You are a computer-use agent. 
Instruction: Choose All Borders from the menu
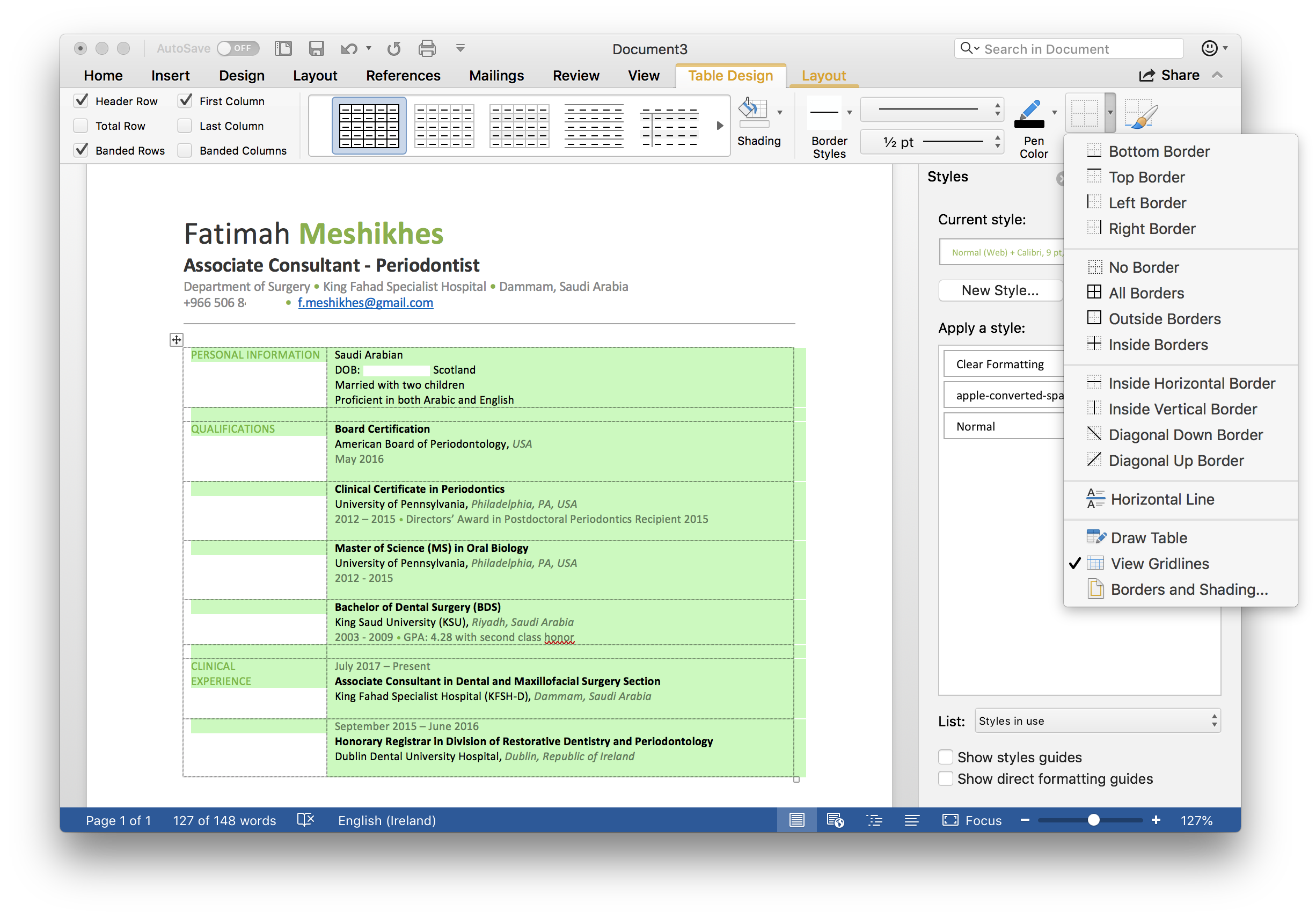1180,293
